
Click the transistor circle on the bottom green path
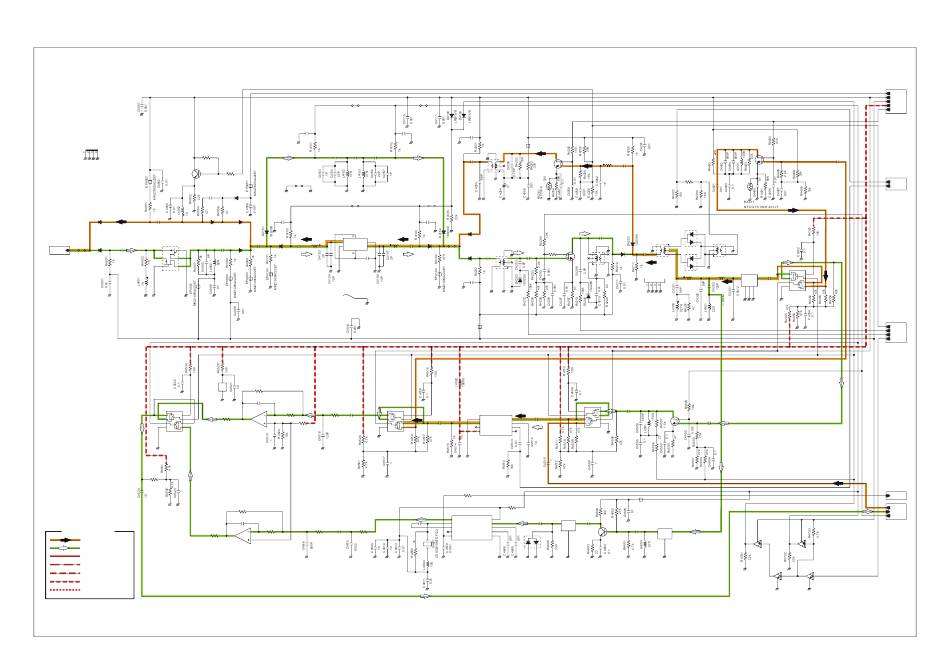click(x=602, y=531)
